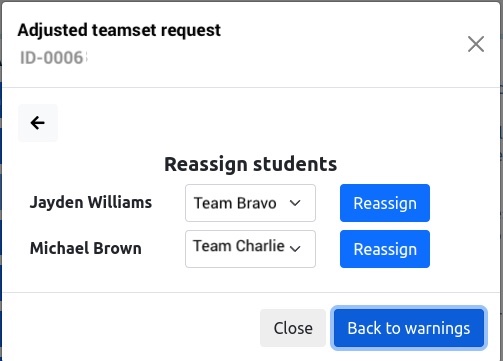Click blank dialog body below Michael Brown row
The width and height of the screenshot is (503, 361).
[x=250, y=280]
